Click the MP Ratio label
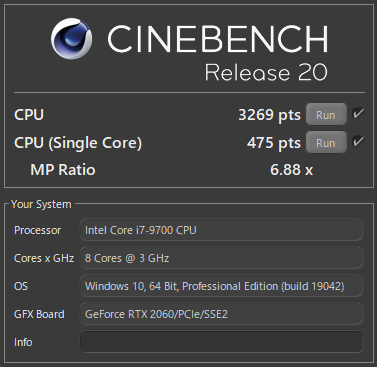The width and height of the screenshot is (377, 367). point(63,170)
